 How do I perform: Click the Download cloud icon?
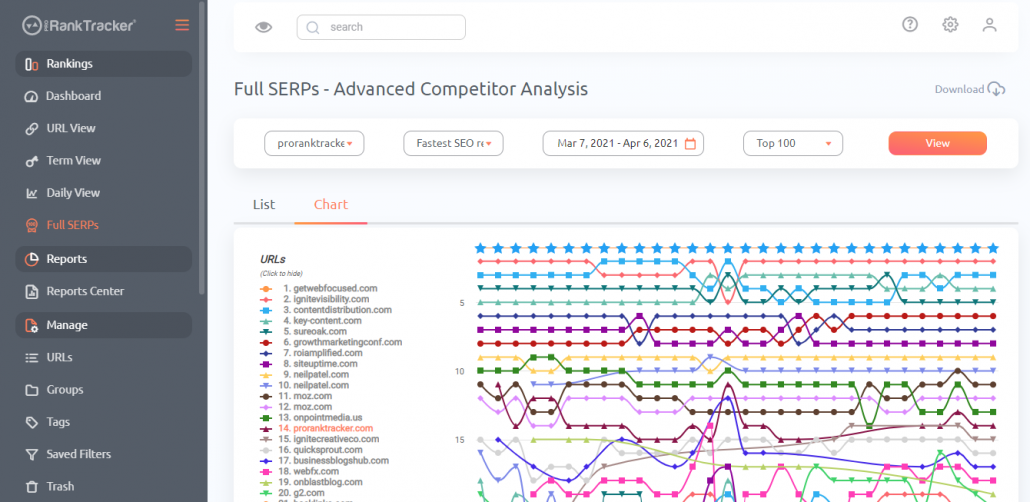pyautogui.click(x=996, y=89)
